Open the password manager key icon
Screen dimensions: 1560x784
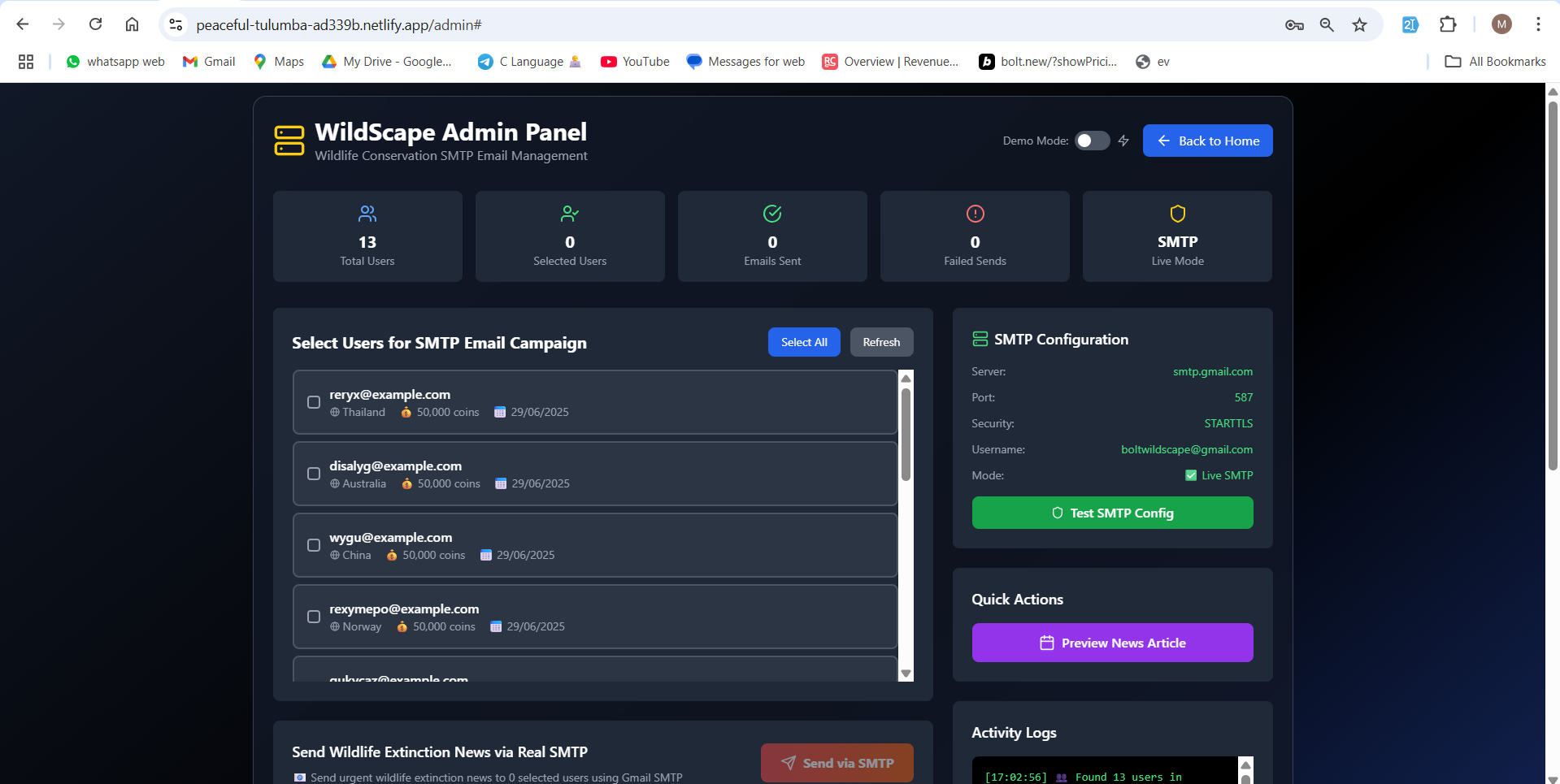(x=1294, y=25)
